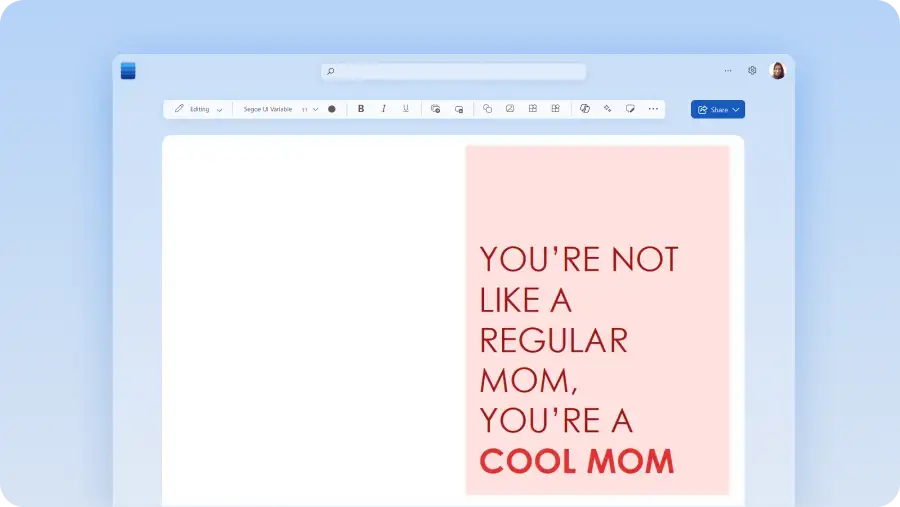This screenshot has height=507, width=900.
Task: Click the second grid icon
Action: 556,109
